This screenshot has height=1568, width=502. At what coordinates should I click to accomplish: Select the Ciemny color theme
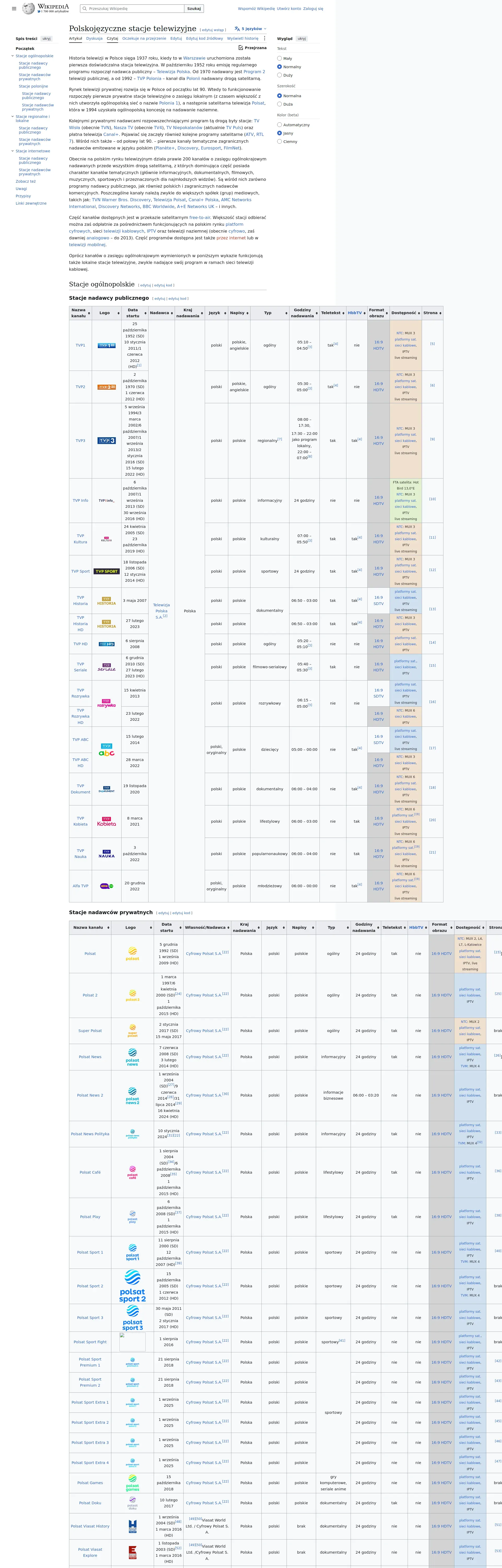[x=280, y=141]
